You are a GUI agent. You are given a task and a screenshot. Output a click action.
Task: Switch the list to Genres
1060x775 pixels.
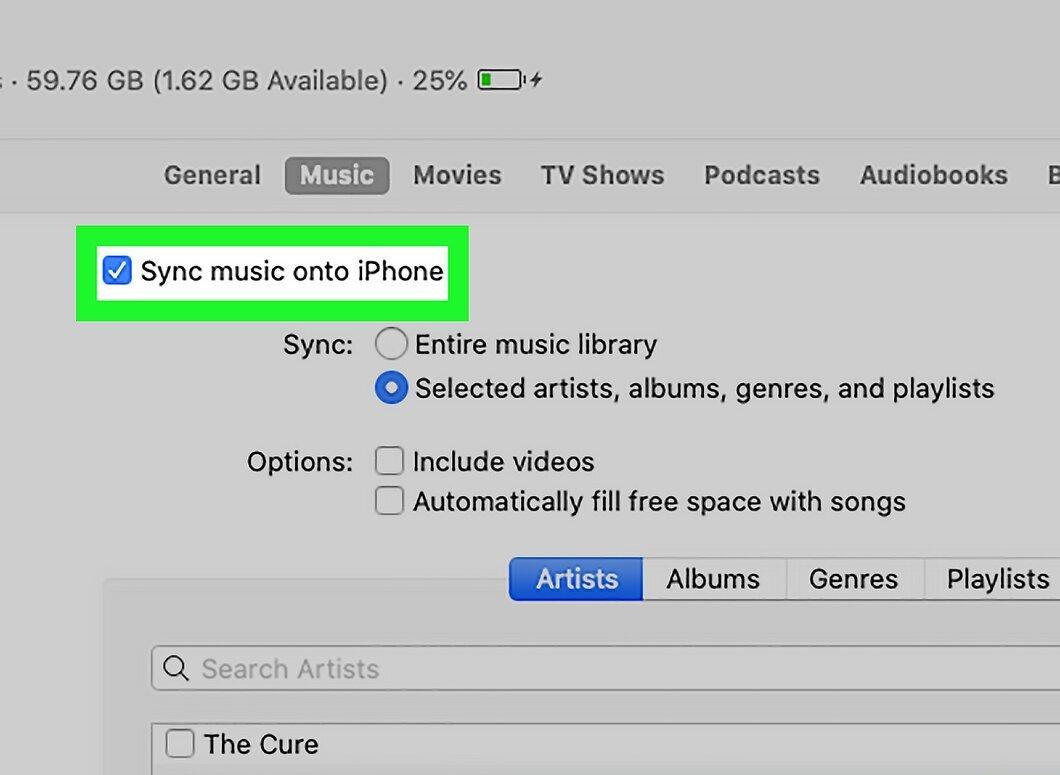click(854, 579)
